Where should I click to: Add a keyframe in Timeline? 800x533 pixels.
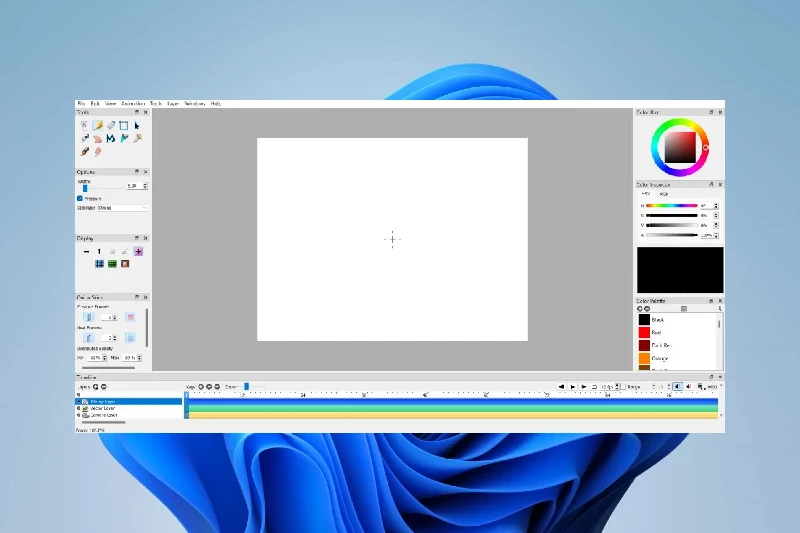[201, 387]
